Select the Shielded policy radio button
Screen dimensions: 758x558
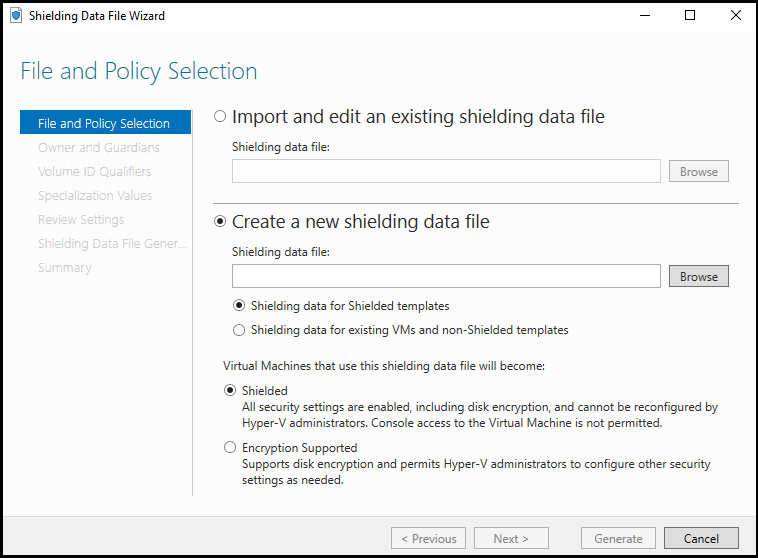coord(231,391)
